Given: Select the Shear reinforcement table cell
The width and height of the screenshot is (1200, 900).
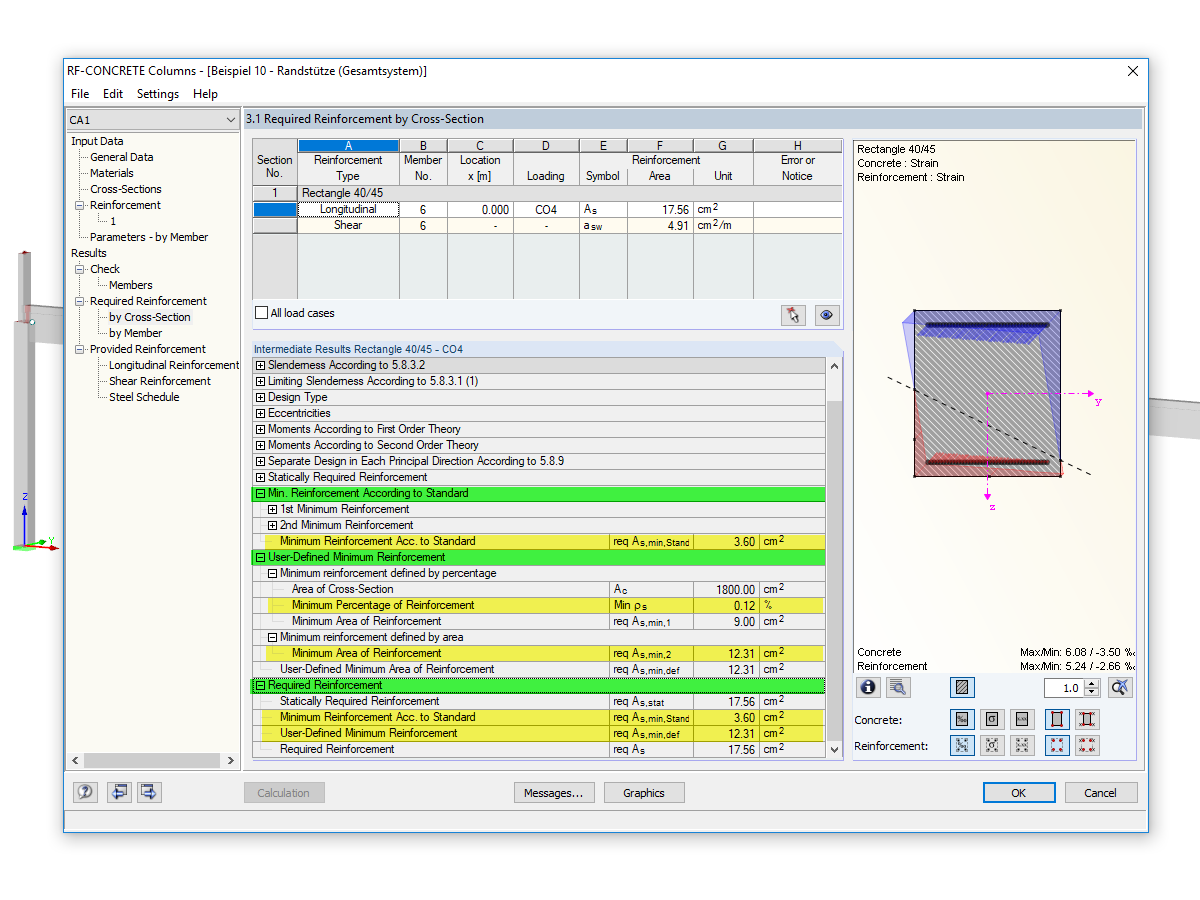Looking at the screenshot, I should (x=348, y=225).
